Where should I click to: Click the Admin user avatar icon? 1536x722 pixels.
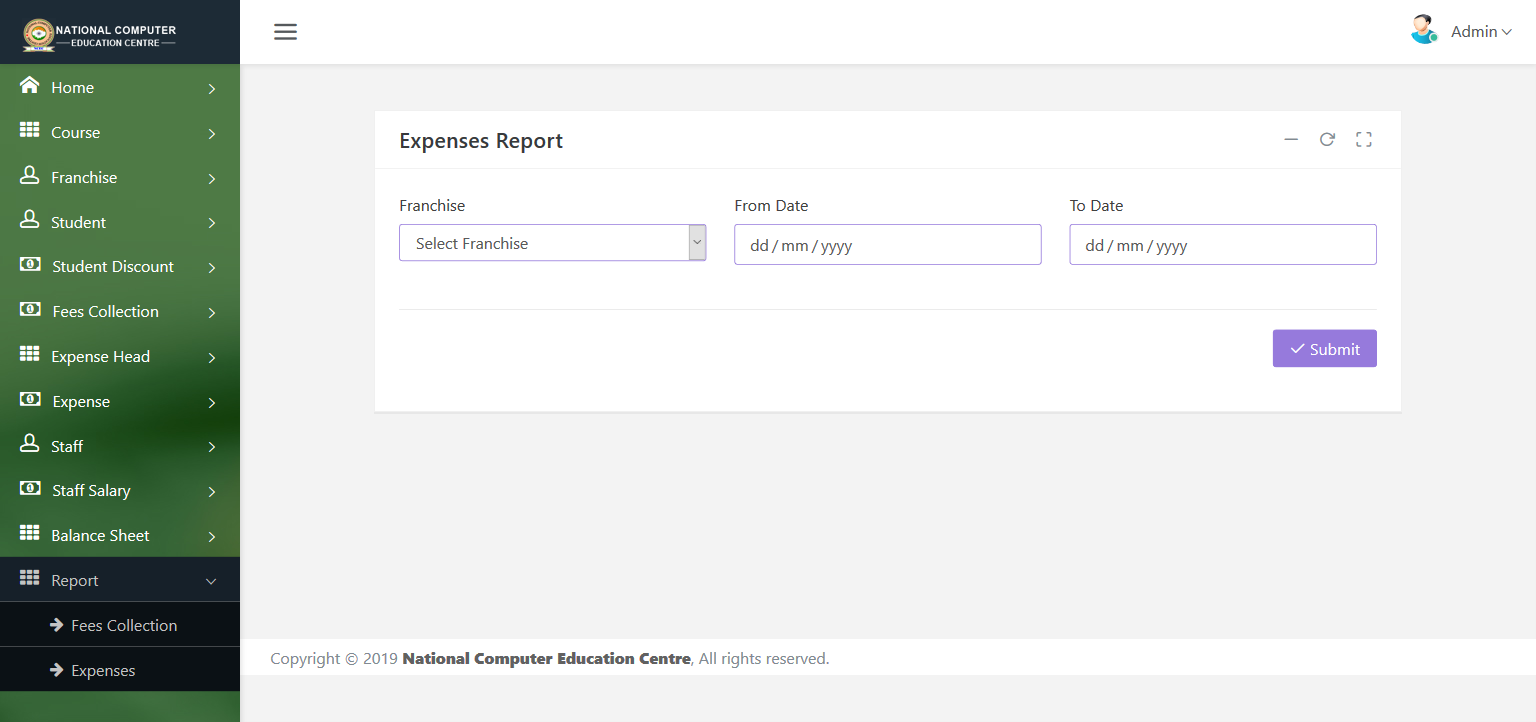1423,30
